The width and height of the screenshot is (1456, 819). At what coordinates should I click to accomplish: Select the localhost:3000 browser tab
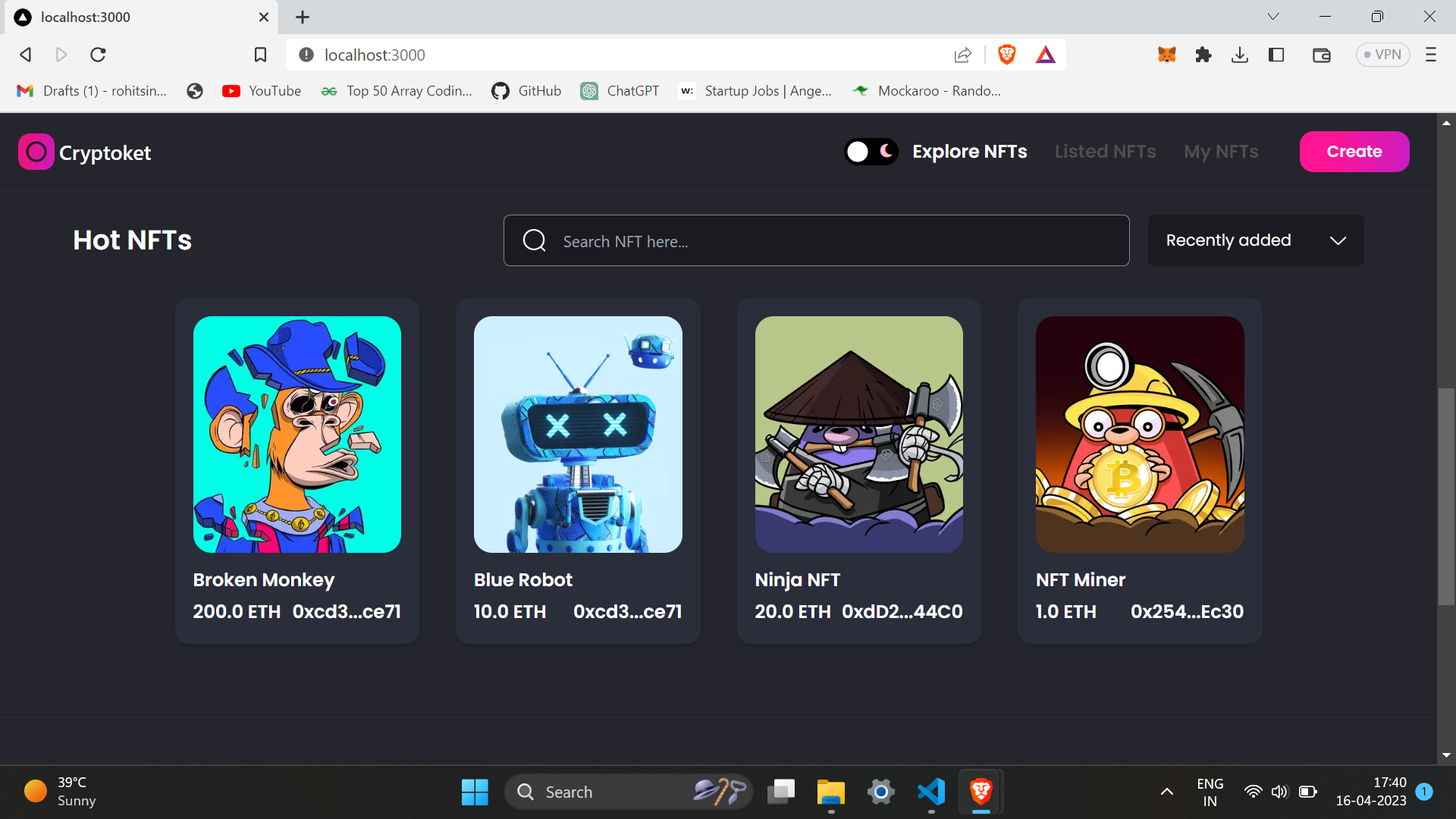coord(141,17)
